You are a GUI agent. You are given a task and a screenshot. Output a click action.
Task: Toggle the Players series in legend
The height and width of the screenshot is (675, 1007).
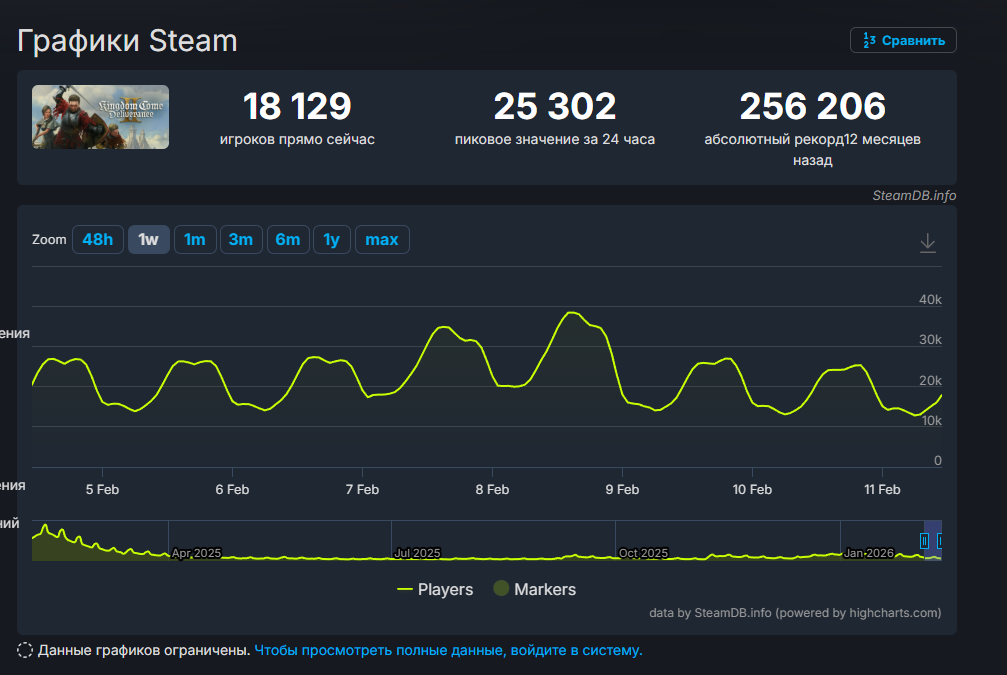tap(435, 589)
